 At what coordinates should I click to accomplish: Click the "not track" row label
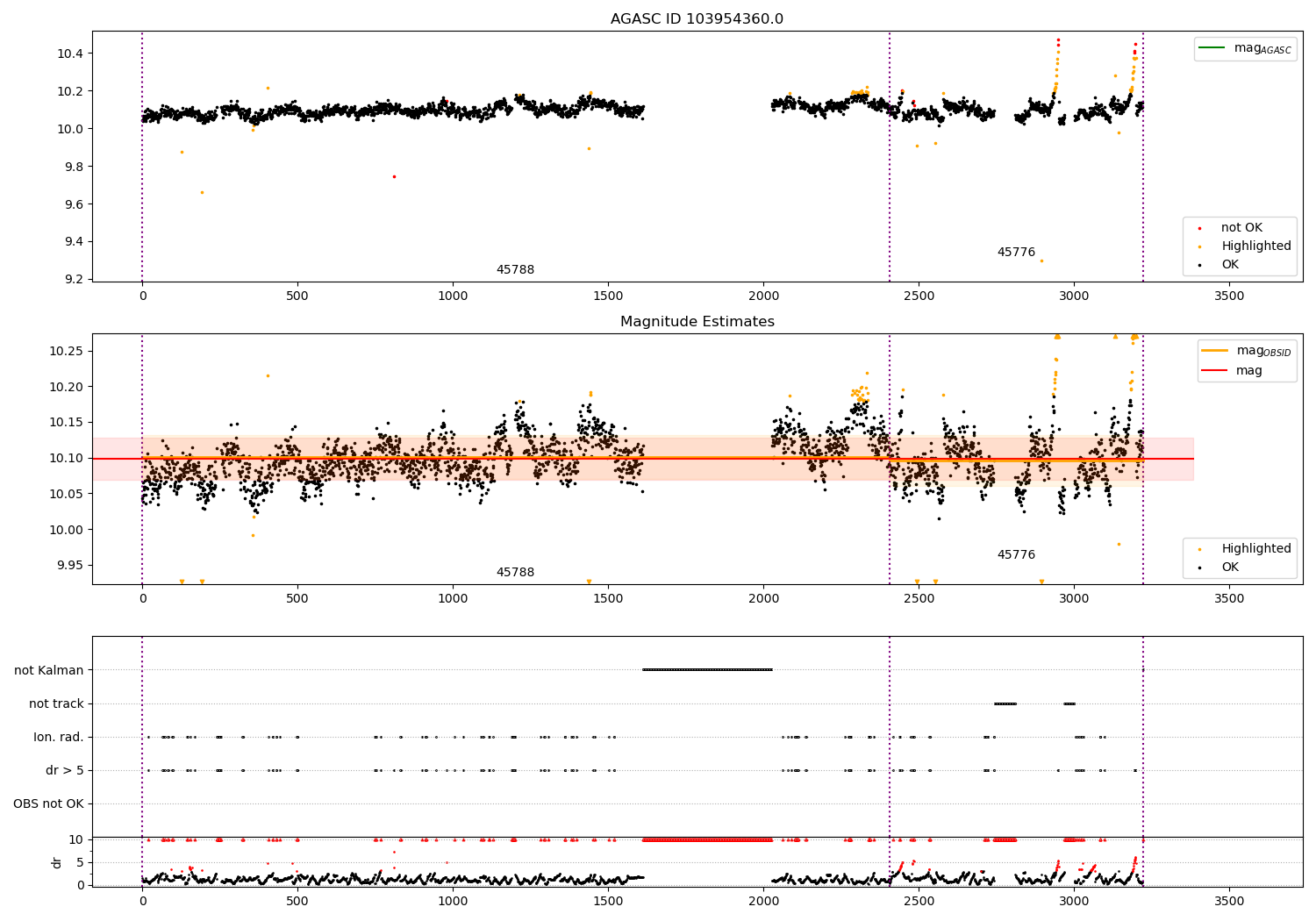click(x=56, y=704)
